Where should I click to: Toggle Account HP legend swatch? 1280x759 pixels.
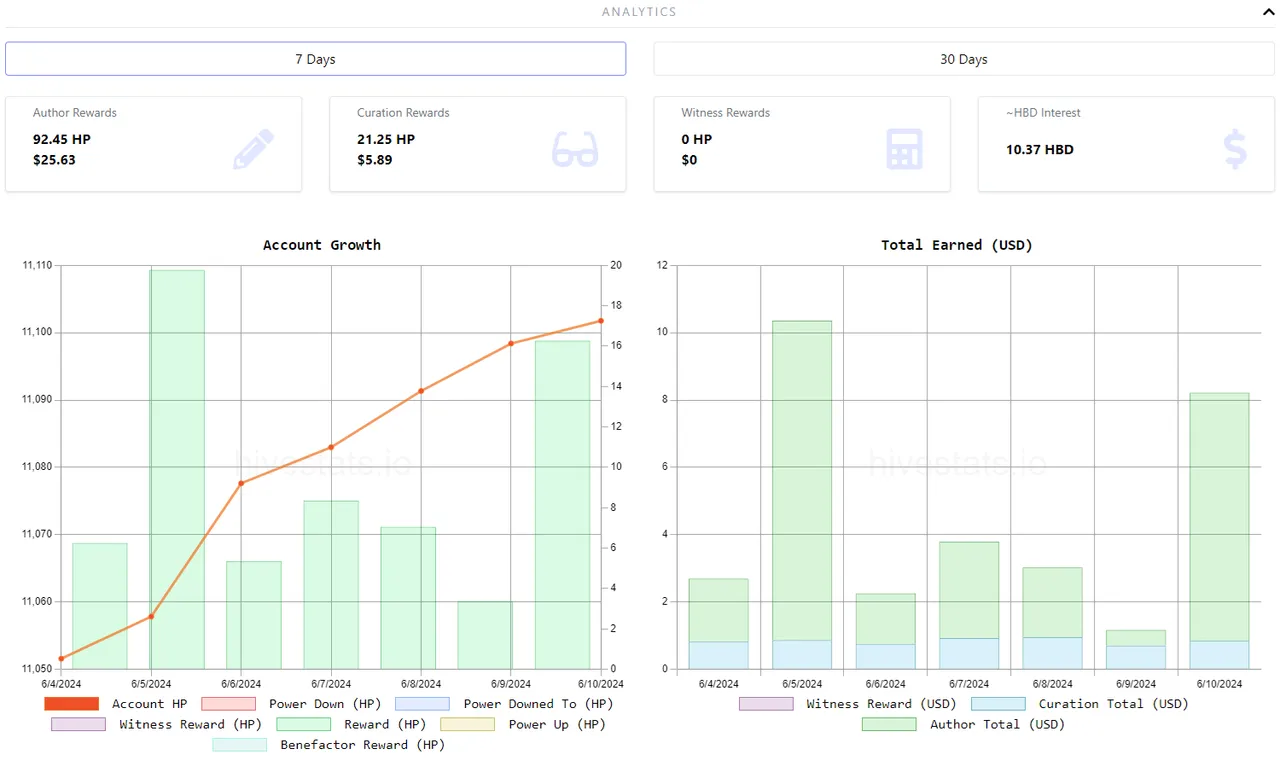click(72, 704)
